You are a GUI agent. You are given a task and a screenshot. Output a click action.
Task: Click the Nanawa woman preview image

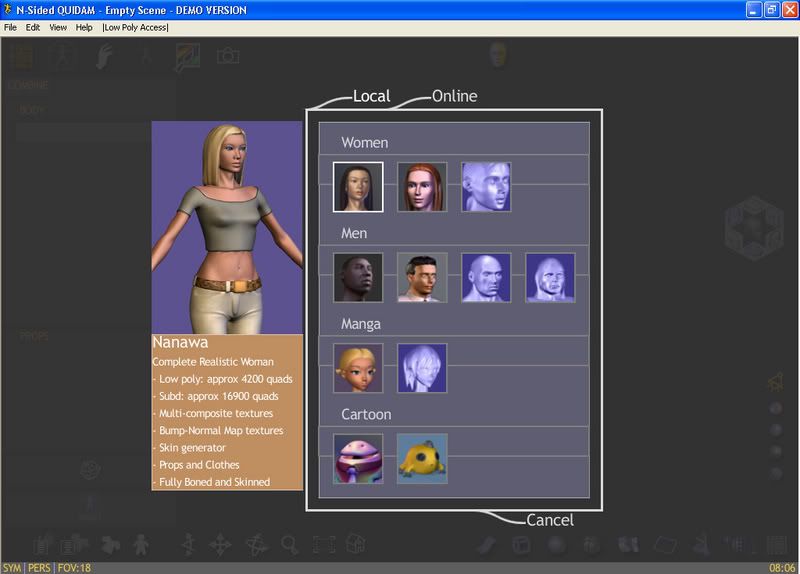coord(227,228)
